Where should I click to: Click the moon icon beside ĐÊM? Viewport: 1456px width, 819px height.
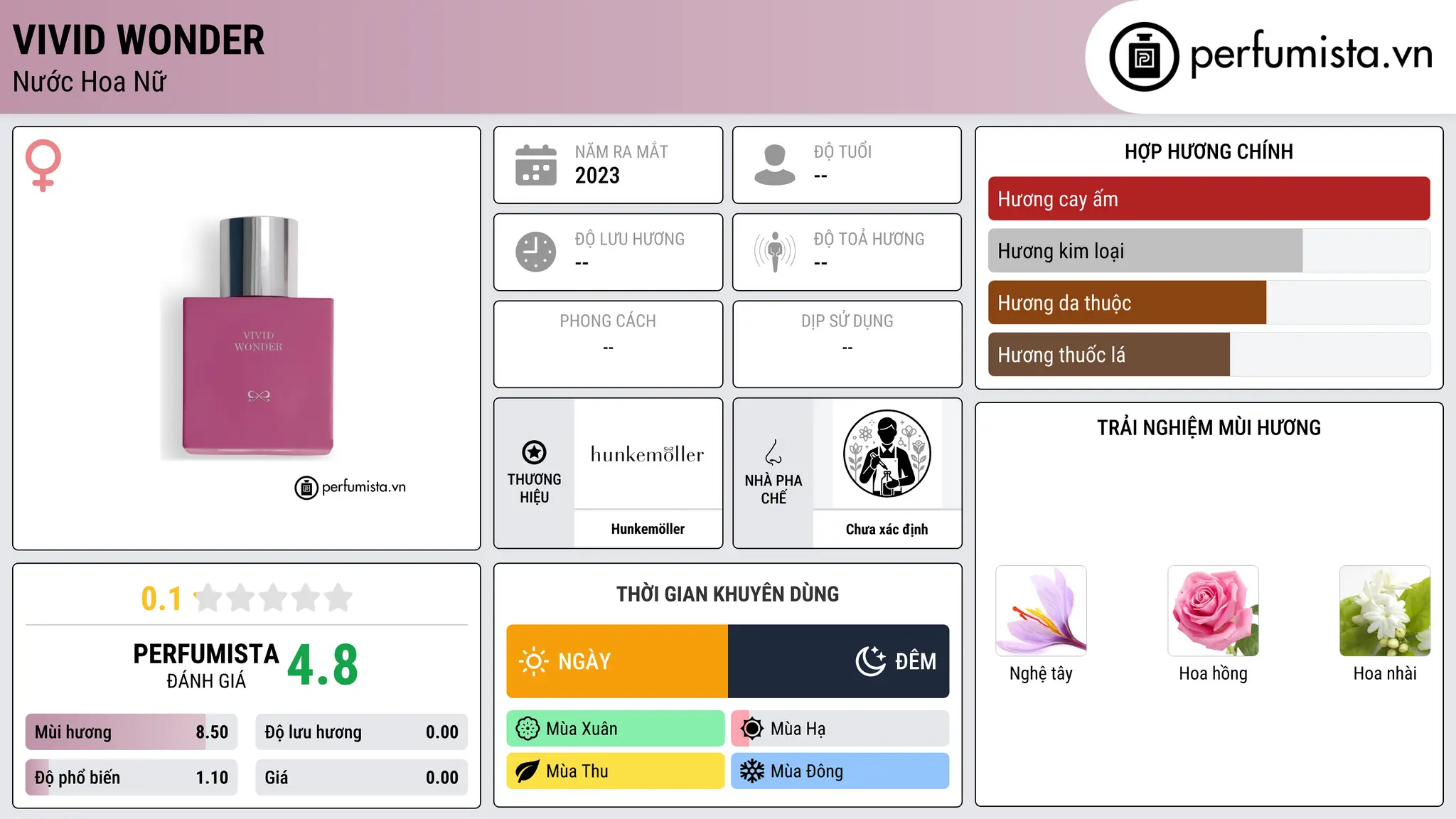tap(871, 661)
